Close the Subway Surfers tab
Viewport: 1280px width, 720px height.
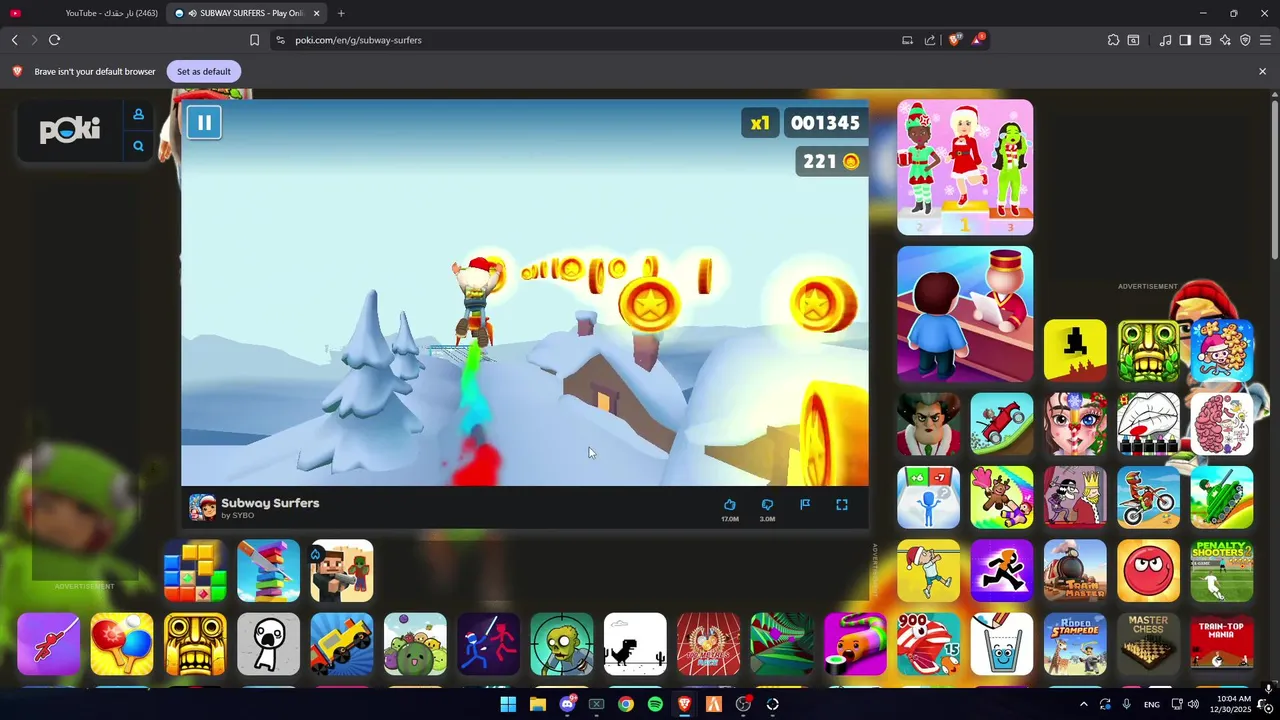[317, 13]
